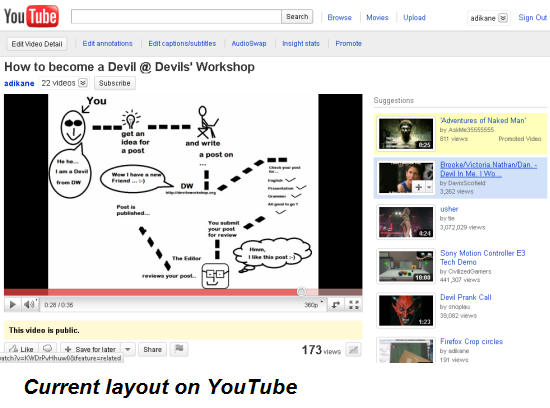
Task: Click the Sony Motion Controller E3 Tech Demo link
Action: [x=483, y=257]
